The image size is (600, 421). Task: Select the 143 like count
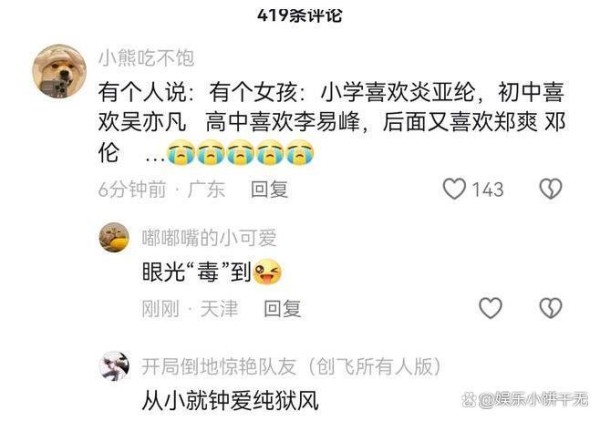point(488,189)
